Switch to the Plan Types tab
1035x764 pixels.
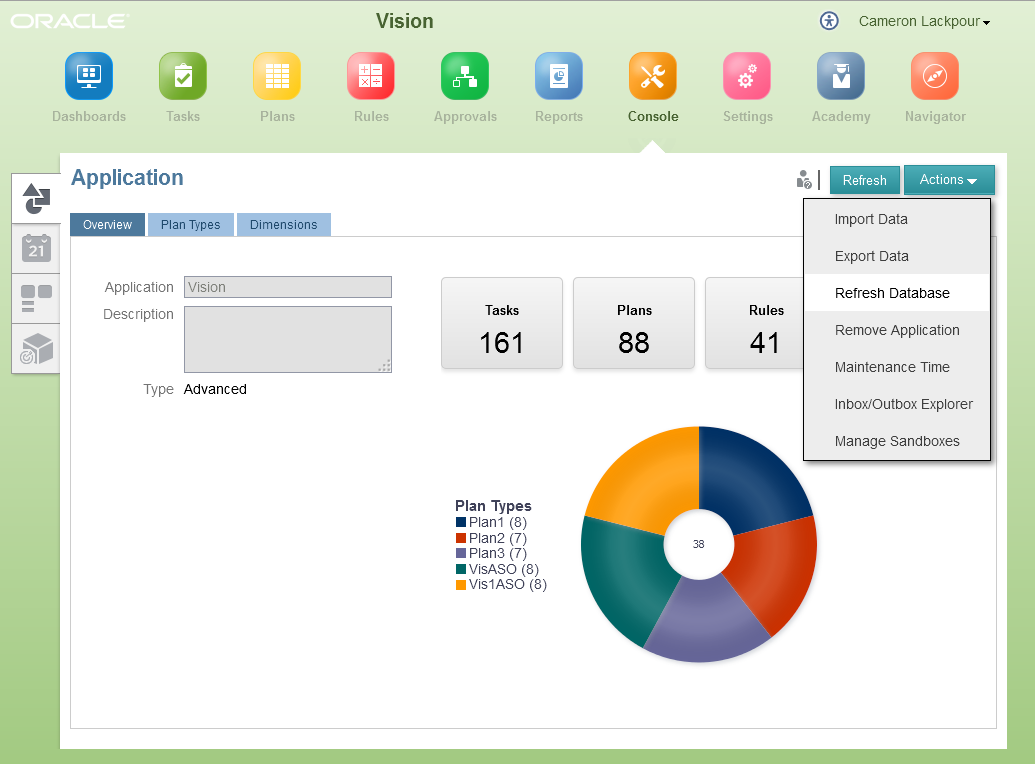pyautogui.click(x=191, y=225)
